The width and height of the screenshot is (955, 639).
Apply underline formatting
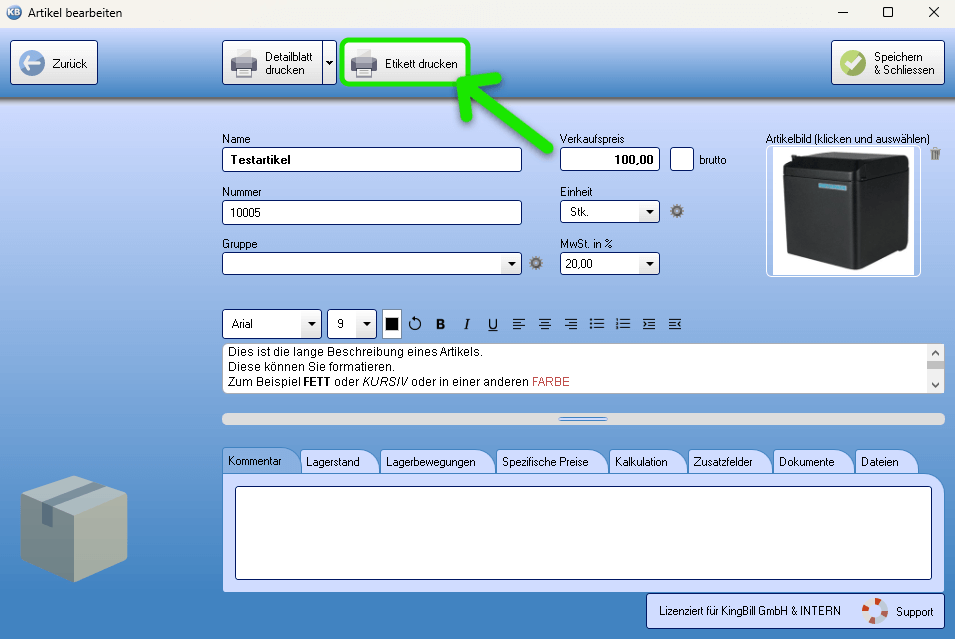[x=493, y=324]
